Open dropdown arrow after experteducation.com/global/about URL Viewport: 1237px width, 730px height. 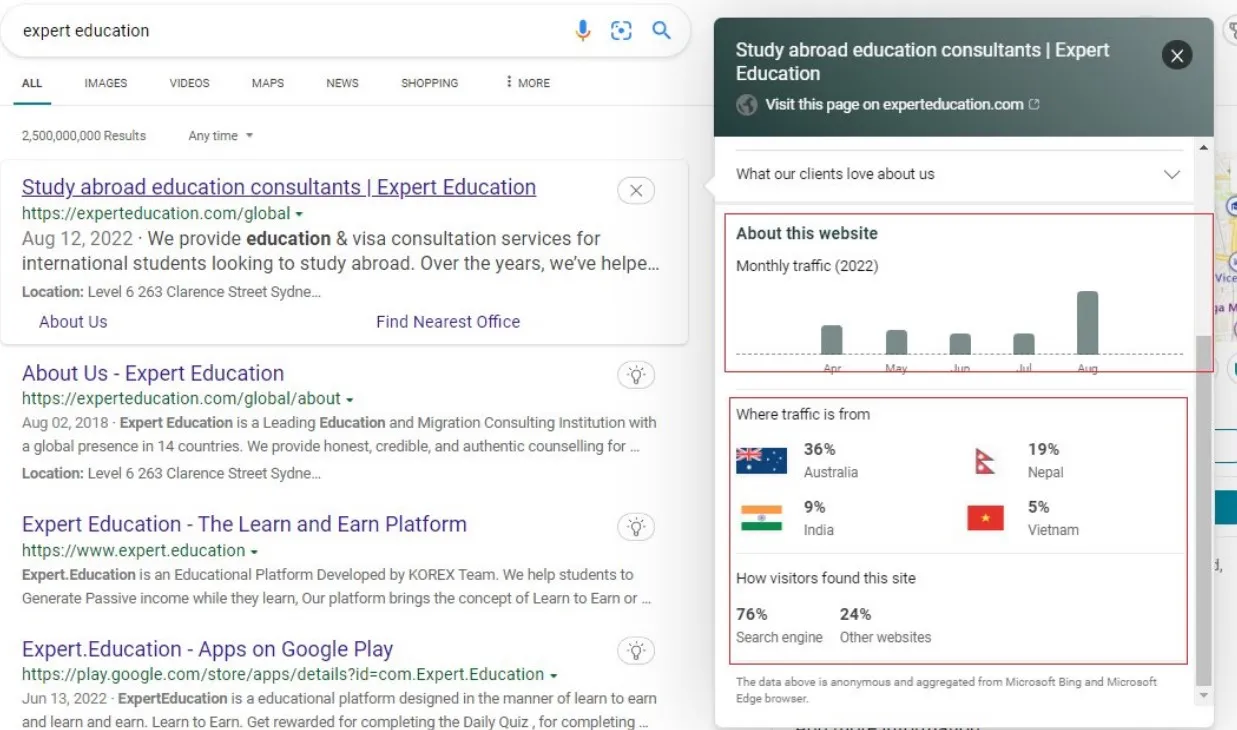tap(349, 399)
